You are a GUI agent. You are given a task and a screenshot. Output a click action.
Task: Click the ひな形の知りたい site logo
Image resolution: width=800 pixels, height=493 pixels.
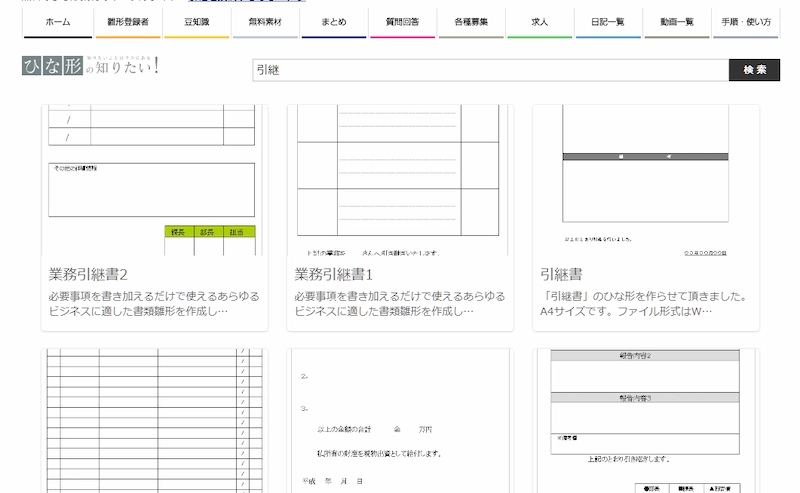90,67
